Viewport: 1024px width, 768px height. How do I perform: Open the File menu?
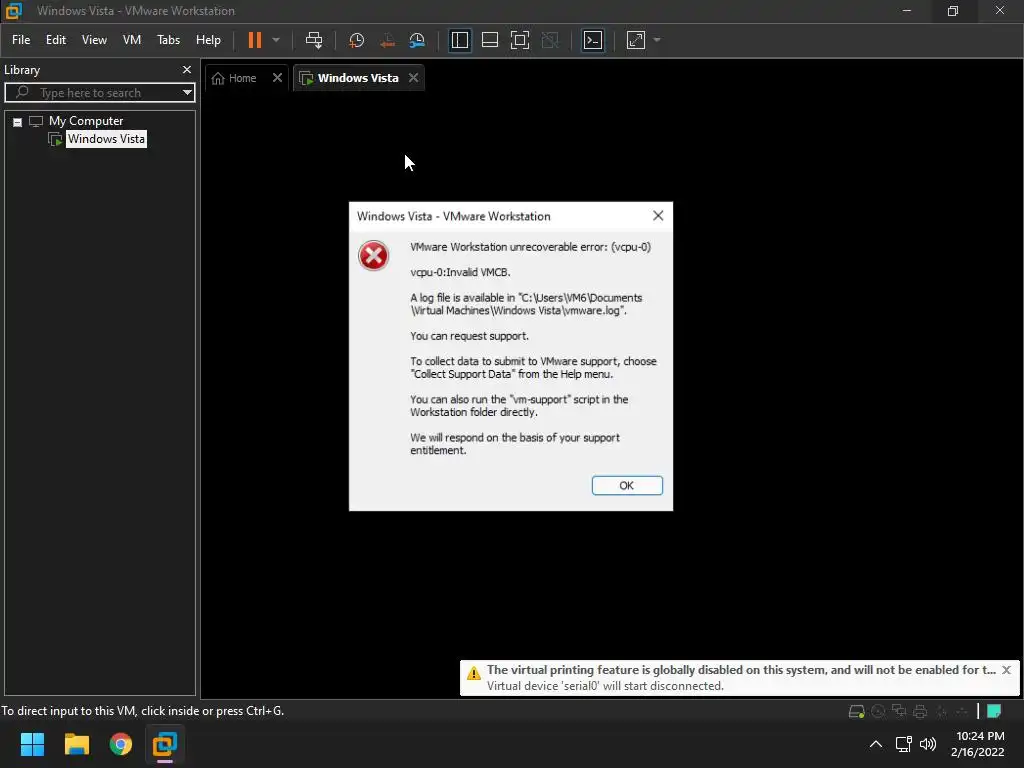tap(21, 40)
